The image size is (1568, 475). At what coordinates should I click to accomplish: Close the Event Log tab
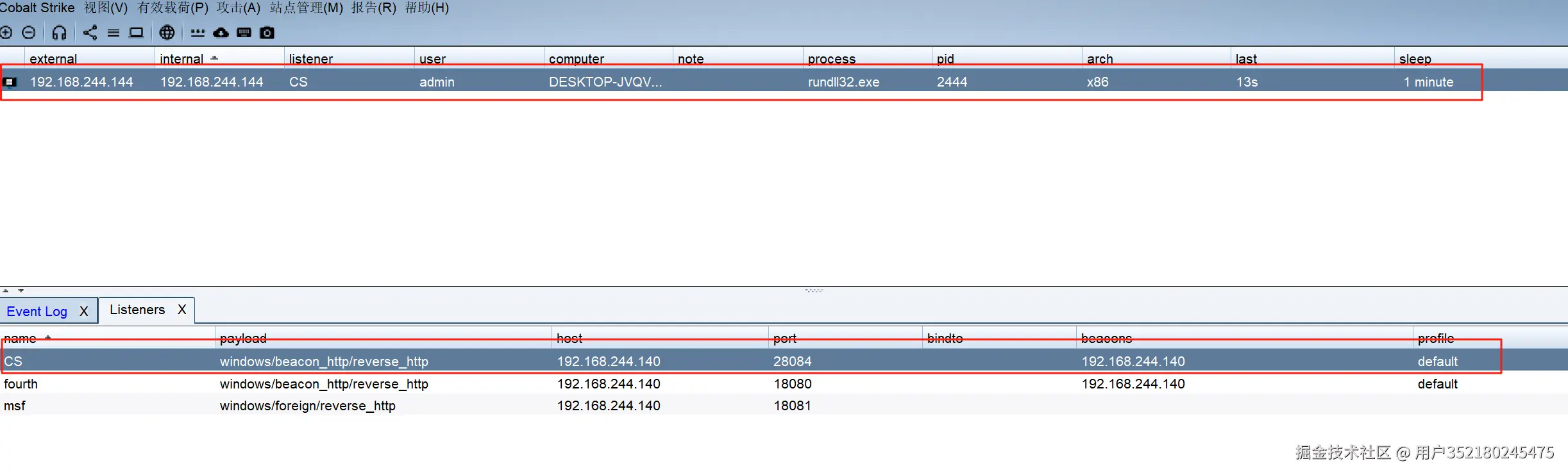pos(84,311)
